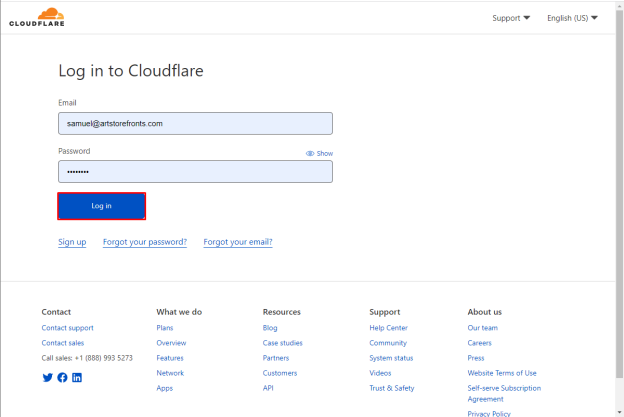Open Cloudflare's Twitter page icon
The height and width of the screenshot is (417, 624).
click(47, 377)
